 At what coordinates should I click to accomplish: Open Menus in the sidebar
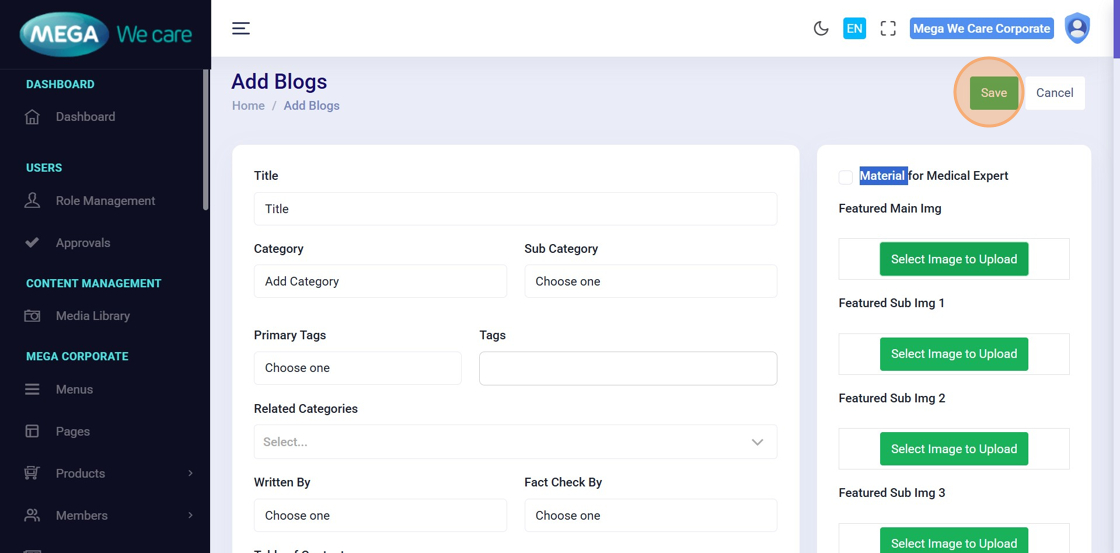point(74,390)
